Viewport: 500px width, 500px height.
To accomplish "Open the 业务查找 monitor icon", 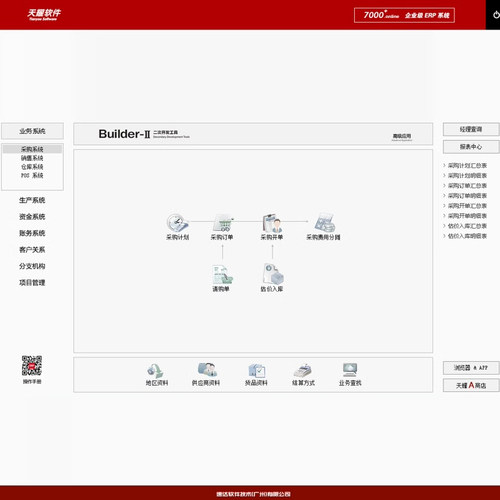I will point(350,369).
